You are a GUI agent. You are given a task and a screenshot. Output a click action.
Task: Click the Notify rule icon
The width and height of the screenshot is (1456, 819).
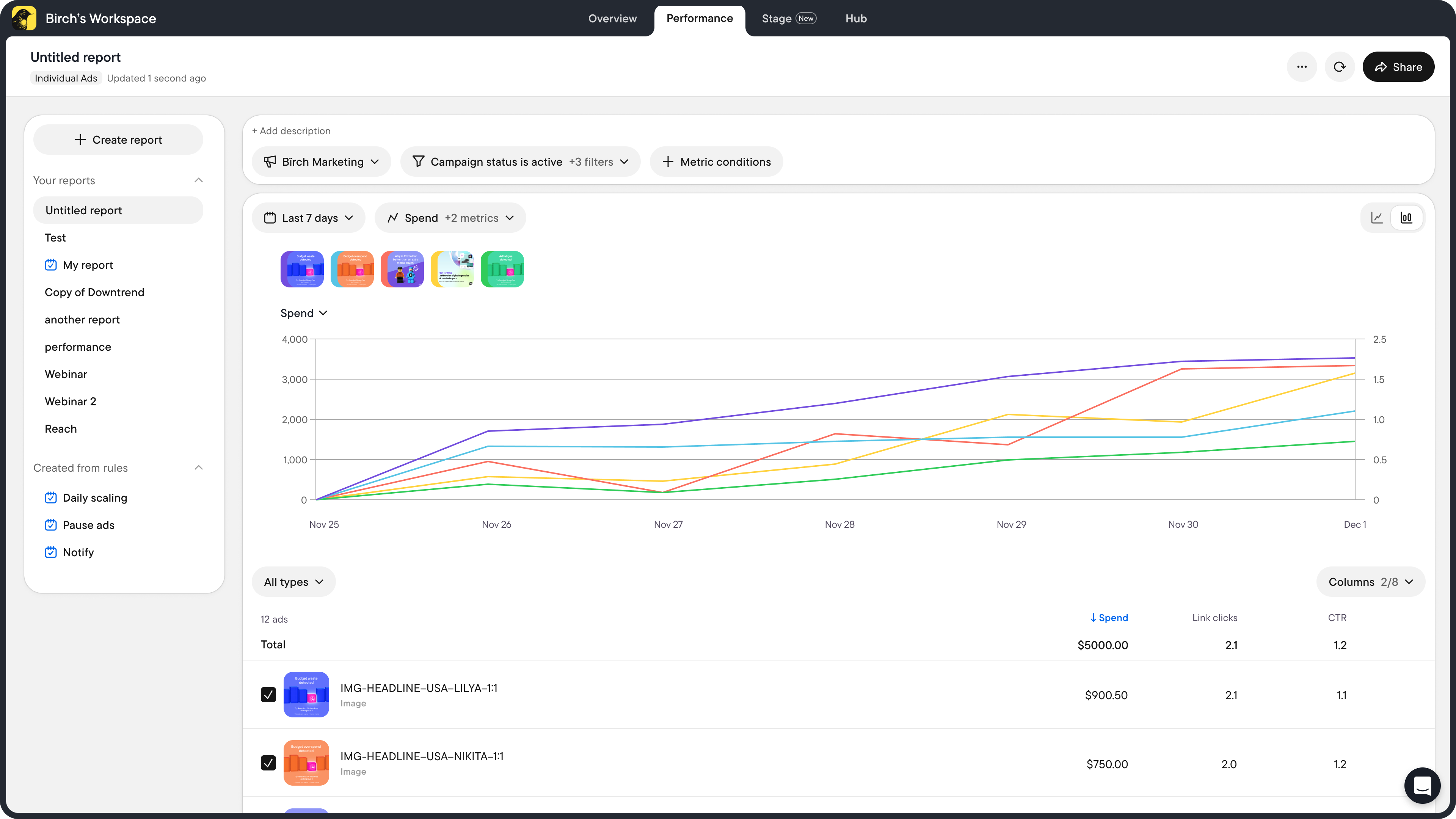coord(51,552)
